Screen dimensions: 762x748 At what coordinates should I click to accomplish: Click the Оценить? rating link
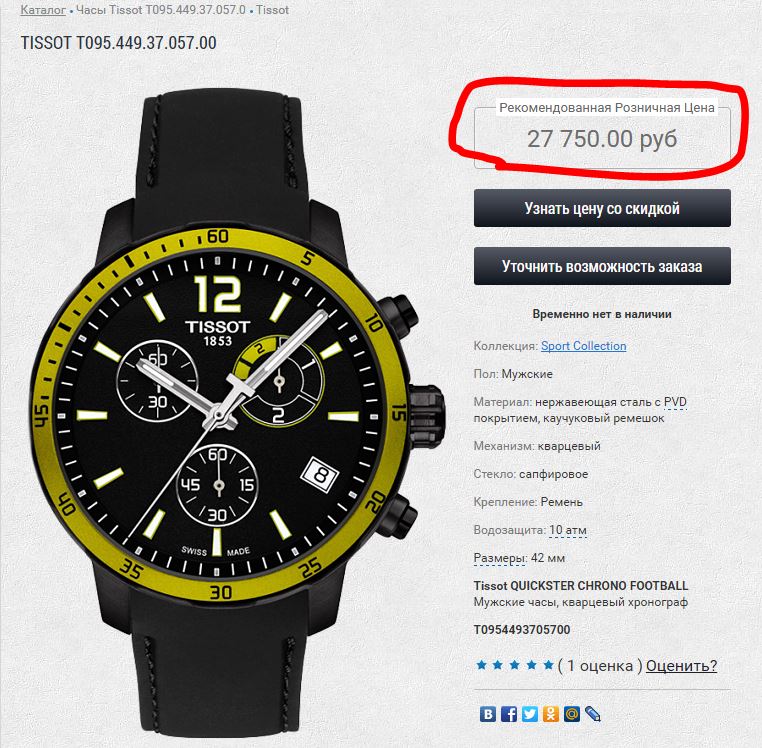pyautogui.click(x=681, y=665)
